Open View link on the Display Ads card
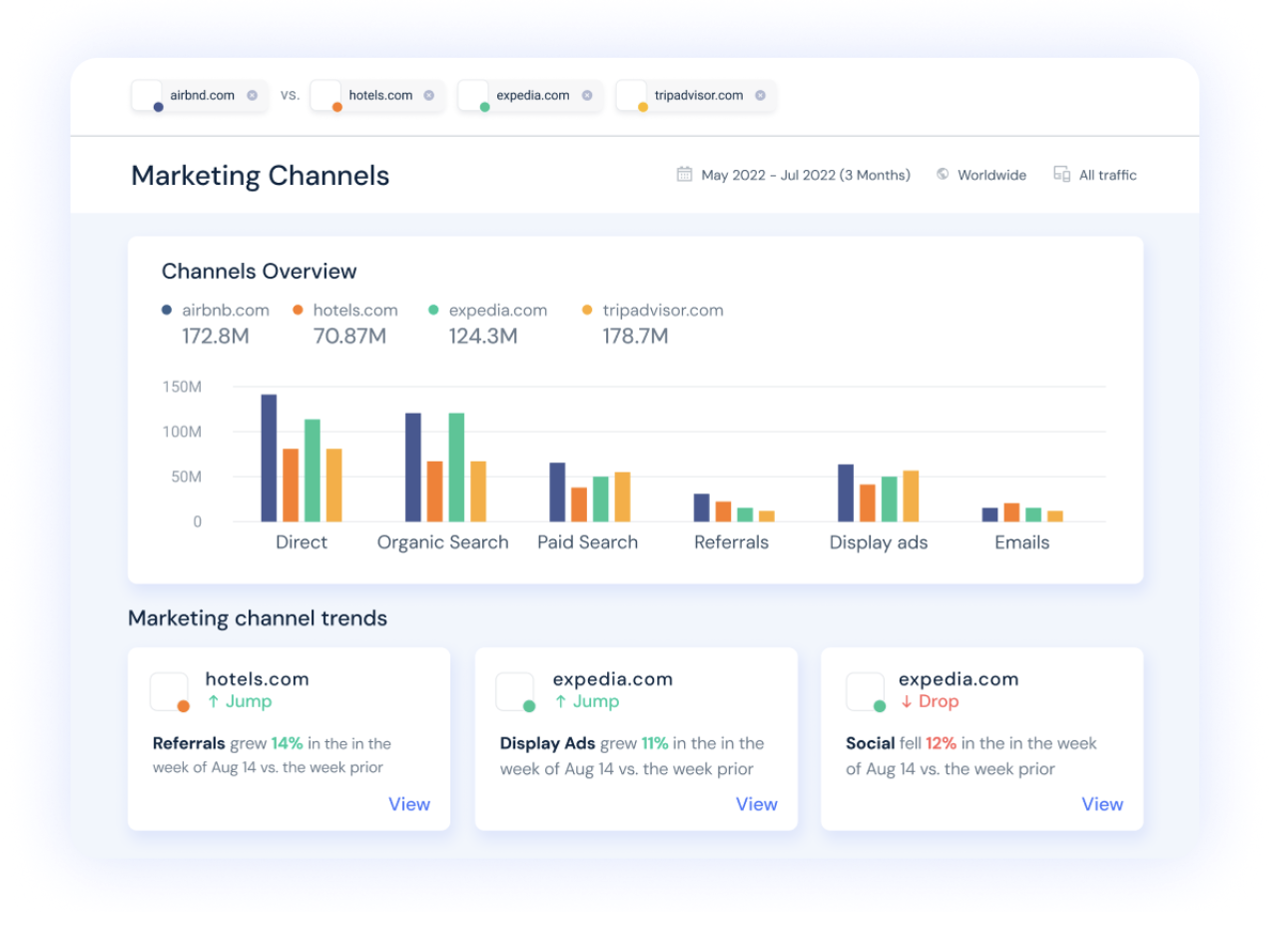Image resolution: width=1288 pixels, height=943 pixels. [757, 804]
